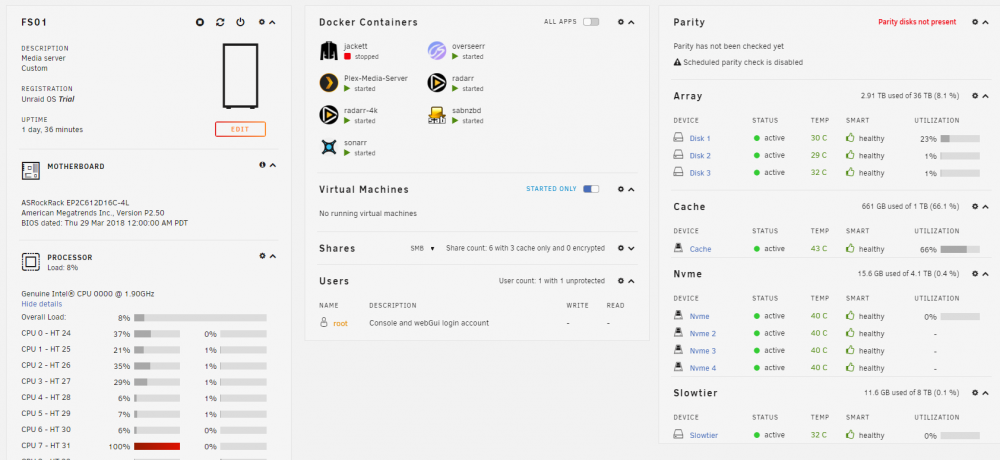Viewport: 1000px width, 460px height.
Task: Open the Docker Containers settings gear
Action: click(x=621, y=22)
